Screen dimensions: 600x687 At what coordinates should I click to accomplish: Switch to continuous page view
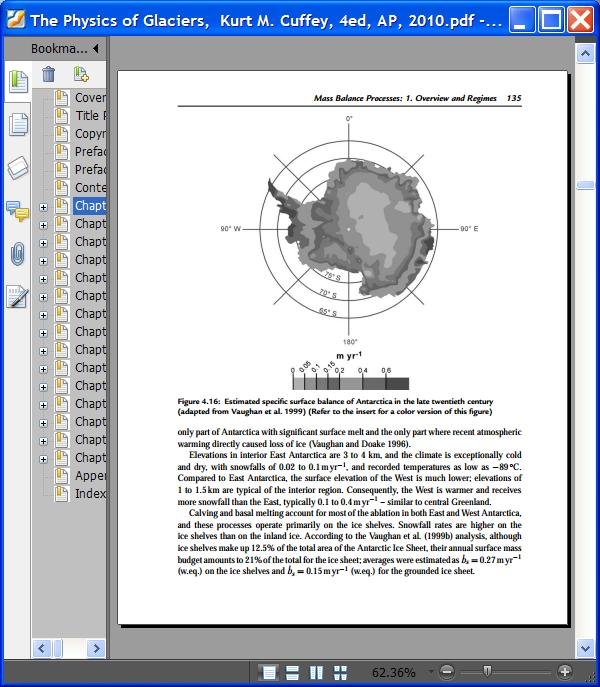pyautogui.click(x=292, y=672)
